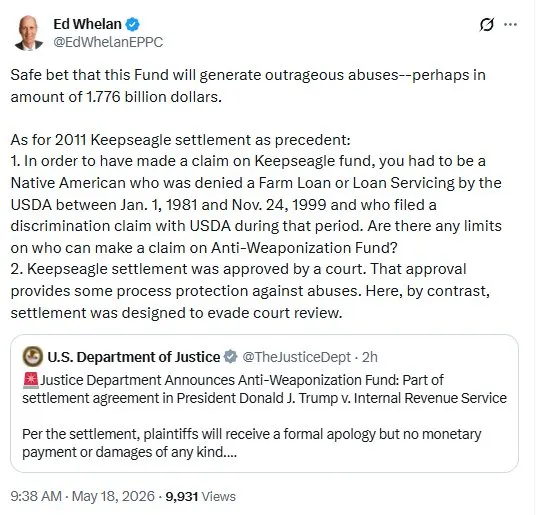Click Ed Whelan's profile avatar photo

click(x=29, y=33)
